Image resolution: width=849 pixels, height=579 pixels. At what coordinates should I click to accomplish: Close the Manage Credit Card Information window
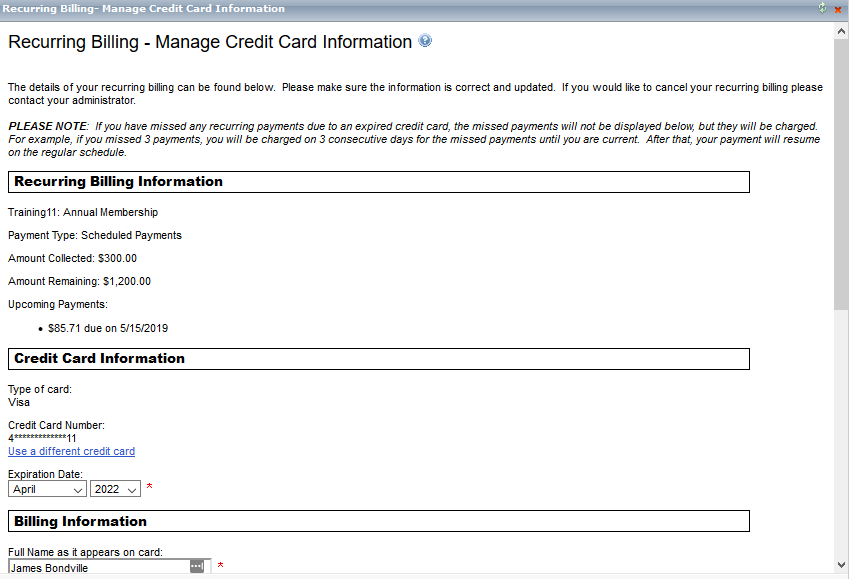tap(836, 8)
